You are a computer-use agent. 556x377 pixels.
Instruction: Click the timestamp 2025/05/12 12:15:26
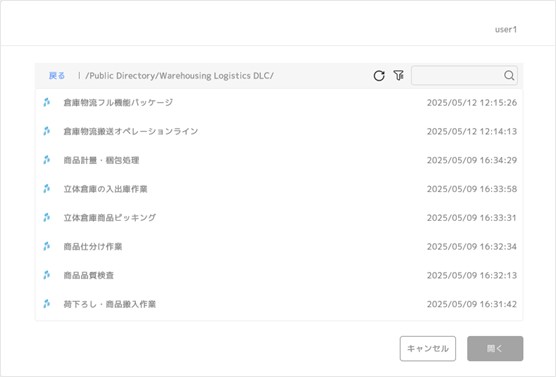tap(472, 102)
